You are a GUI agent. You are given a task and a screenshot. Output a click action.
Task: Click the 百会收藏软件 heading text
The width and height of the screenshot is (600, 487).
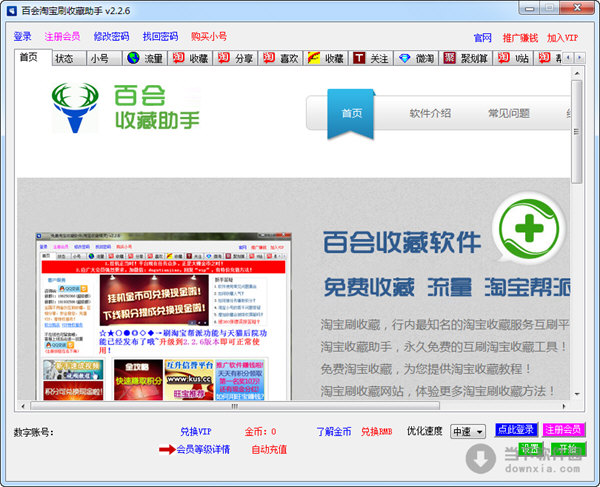click(402, 243)
